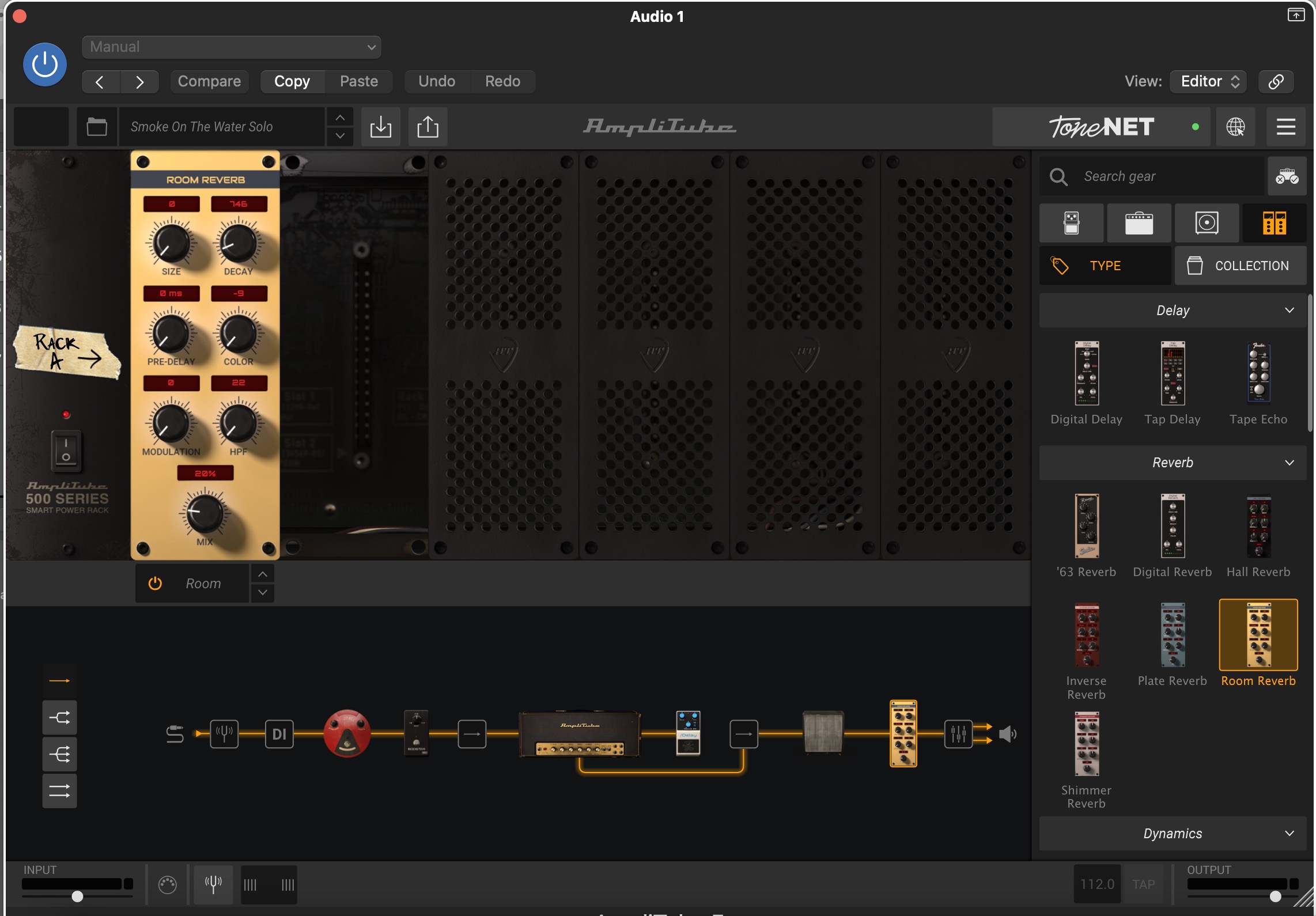This screenshot has height=916, width=1316.
Task: Select the red fuzz pedal in chain
Action: 347,733
